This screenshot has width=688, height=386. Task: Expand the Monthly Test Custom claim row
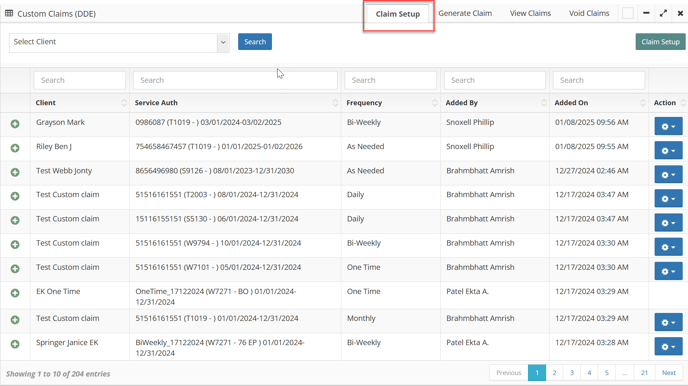click(x=15, y=320)
